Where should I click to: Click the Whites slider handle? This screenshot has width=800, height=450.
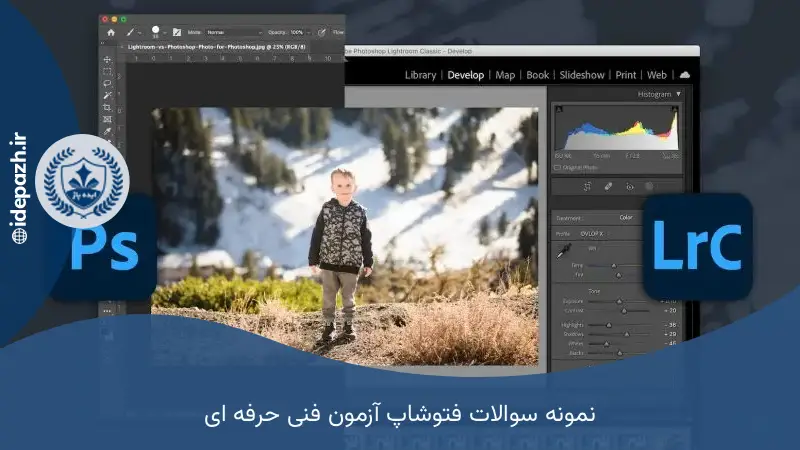(x=606, y=344)
